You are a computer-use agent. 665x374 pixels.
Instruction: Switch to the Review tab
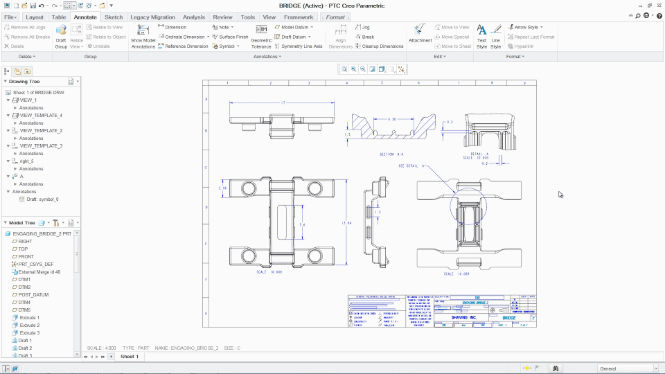pyautogui.click(x=222, y=17)
